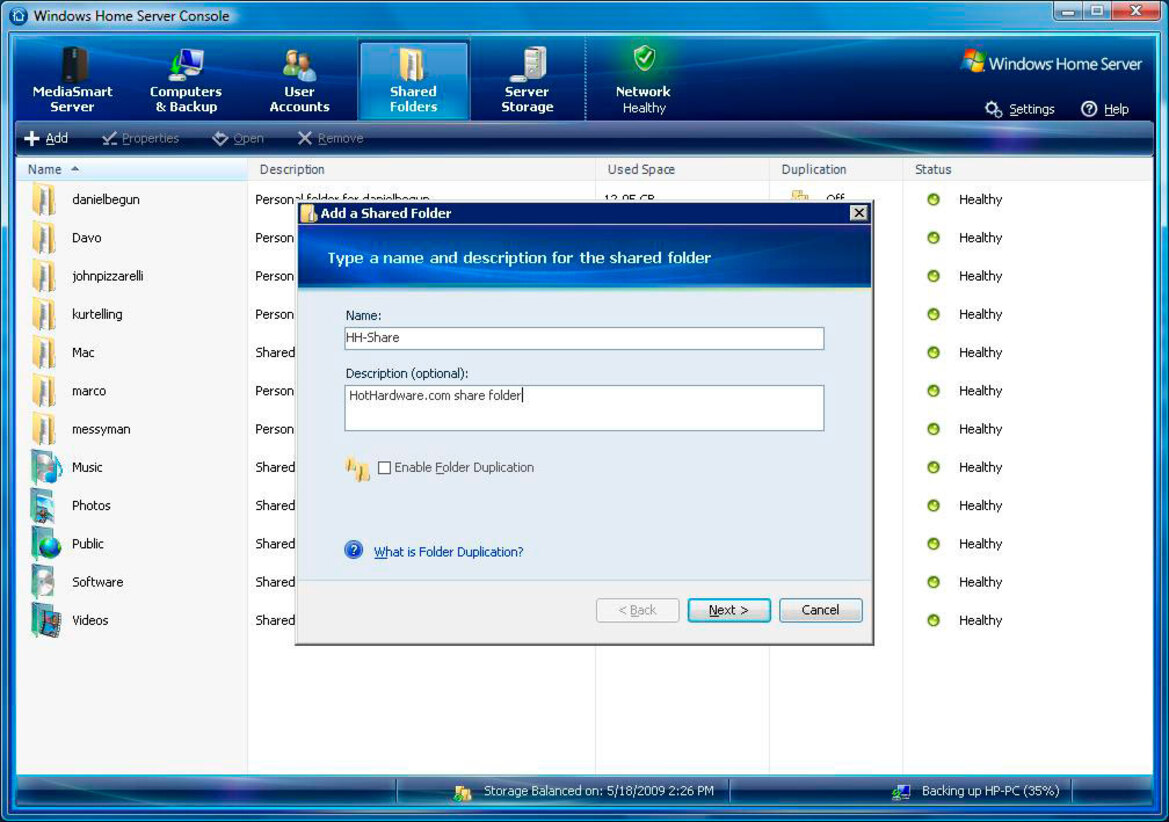Open the MediaSmart Server tab

(72, 80)
